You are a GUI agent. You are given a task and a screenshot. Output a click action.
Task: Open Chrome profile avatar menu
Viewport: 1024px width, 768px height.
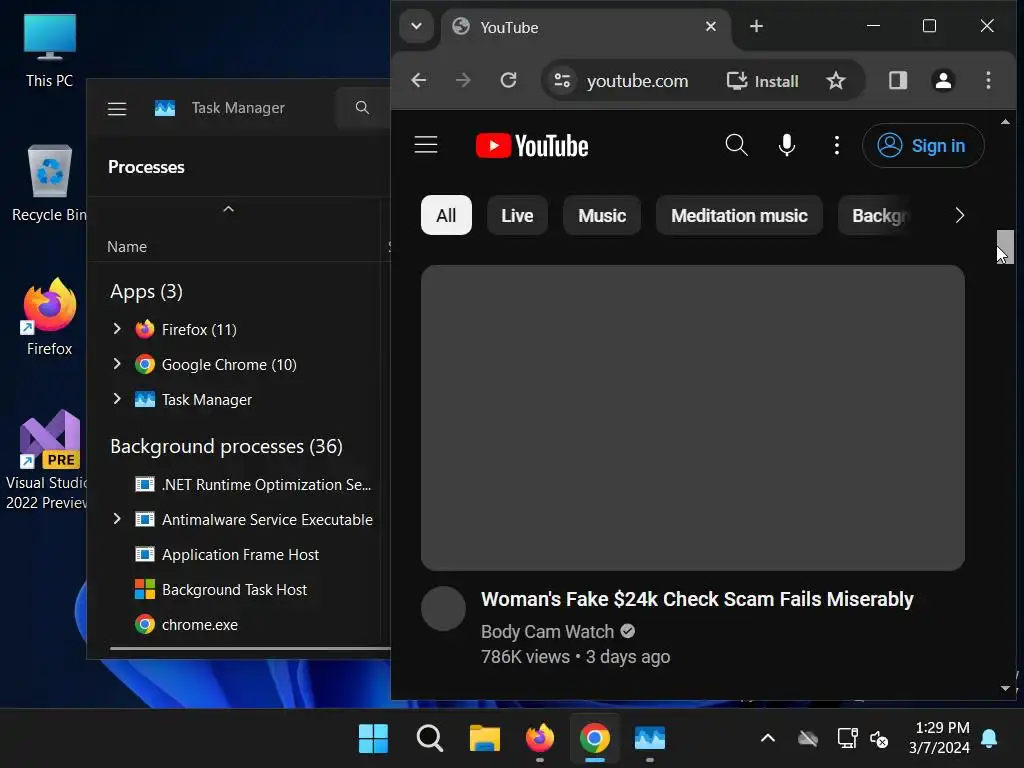(943, 80)
